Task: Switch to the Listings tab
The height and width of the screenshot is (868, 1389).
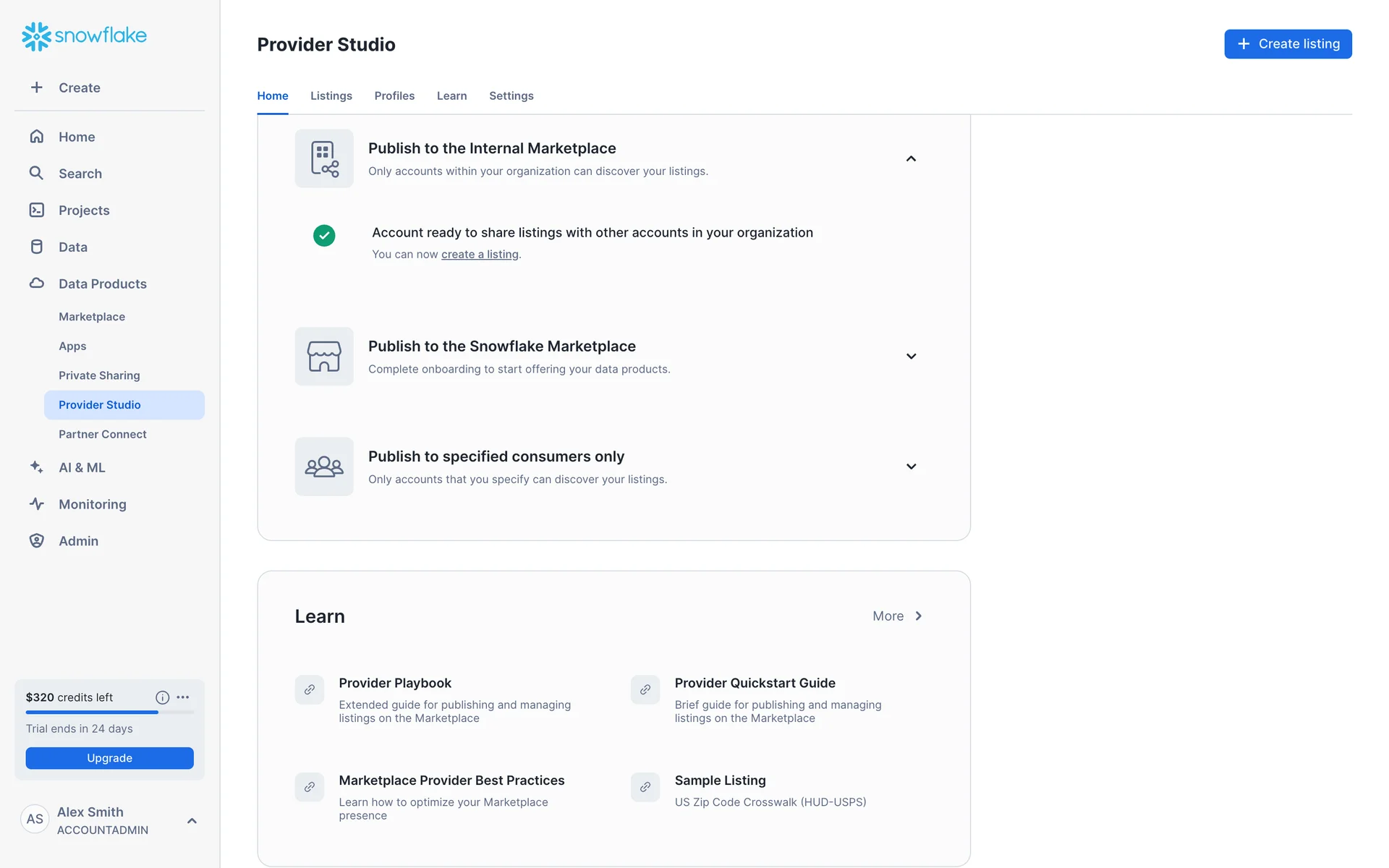Action: click(x=331, y=95)
